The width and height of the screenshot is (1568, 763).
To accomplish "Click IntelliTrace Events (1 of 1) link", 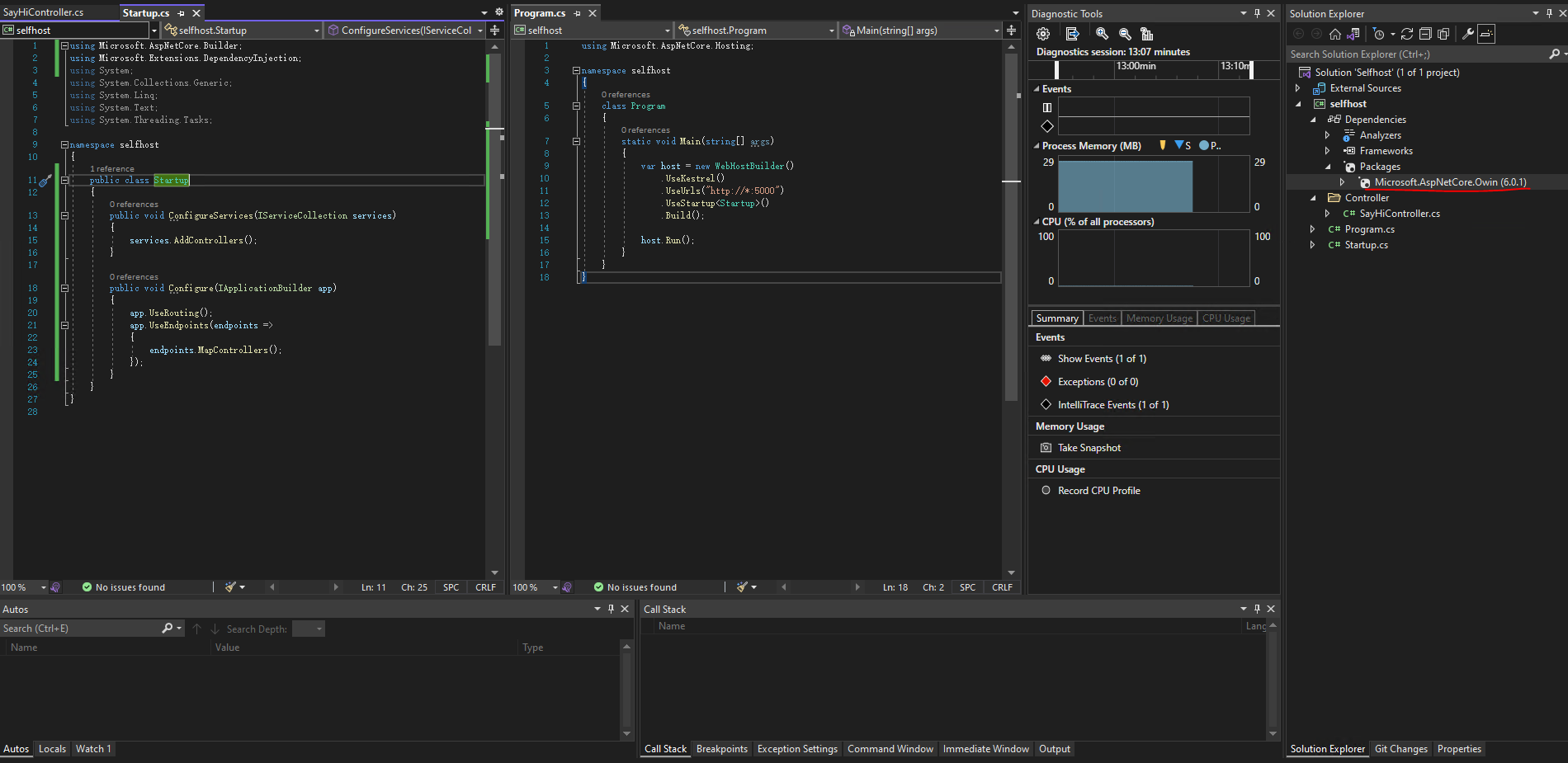I will click(x=1113, y=405).
